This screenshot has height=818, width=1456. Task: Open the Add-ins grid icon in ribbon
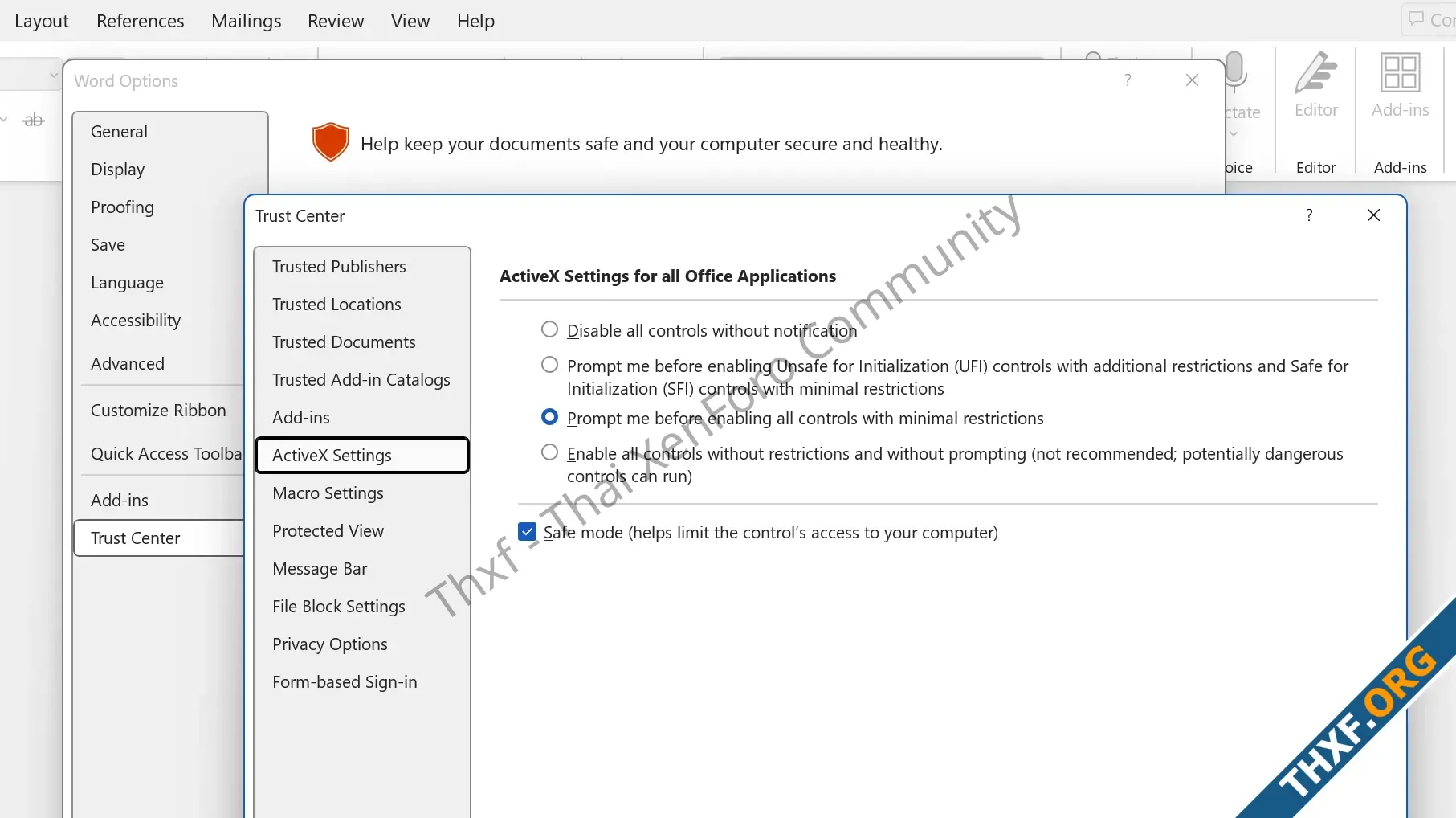1400,72
